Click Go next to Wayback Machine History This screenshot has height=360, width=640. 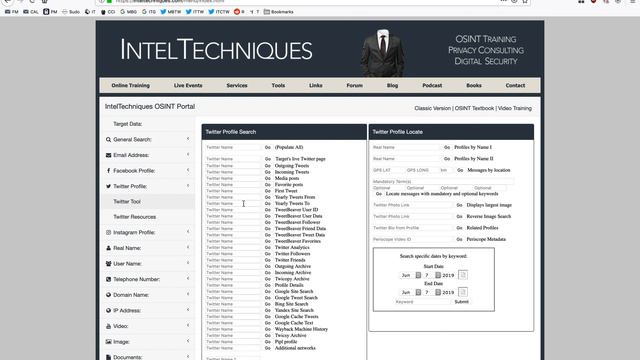coord(268,329)
